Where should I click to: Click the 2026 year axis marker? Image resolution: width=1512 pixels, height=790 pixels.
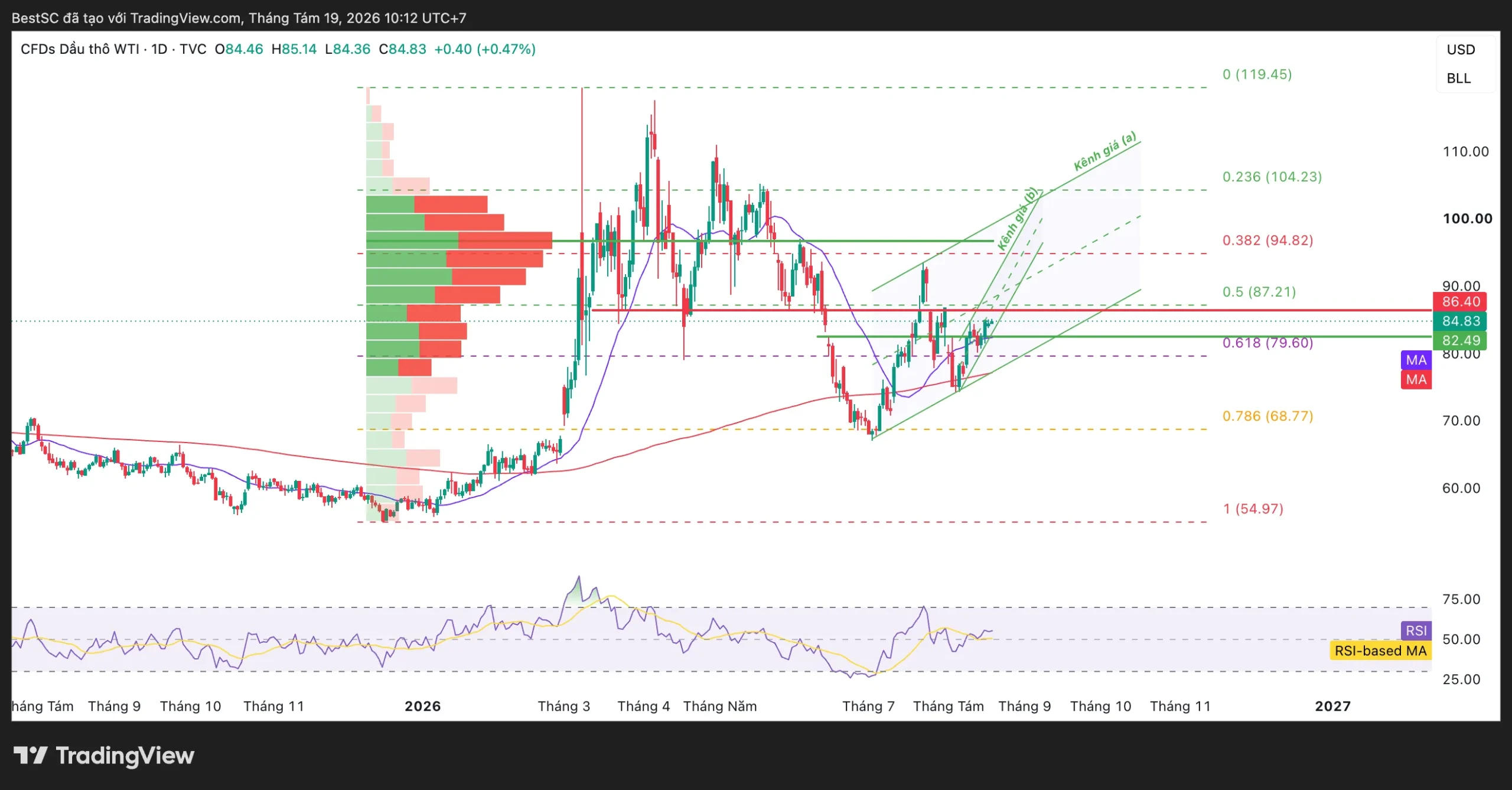coord(422,706)
